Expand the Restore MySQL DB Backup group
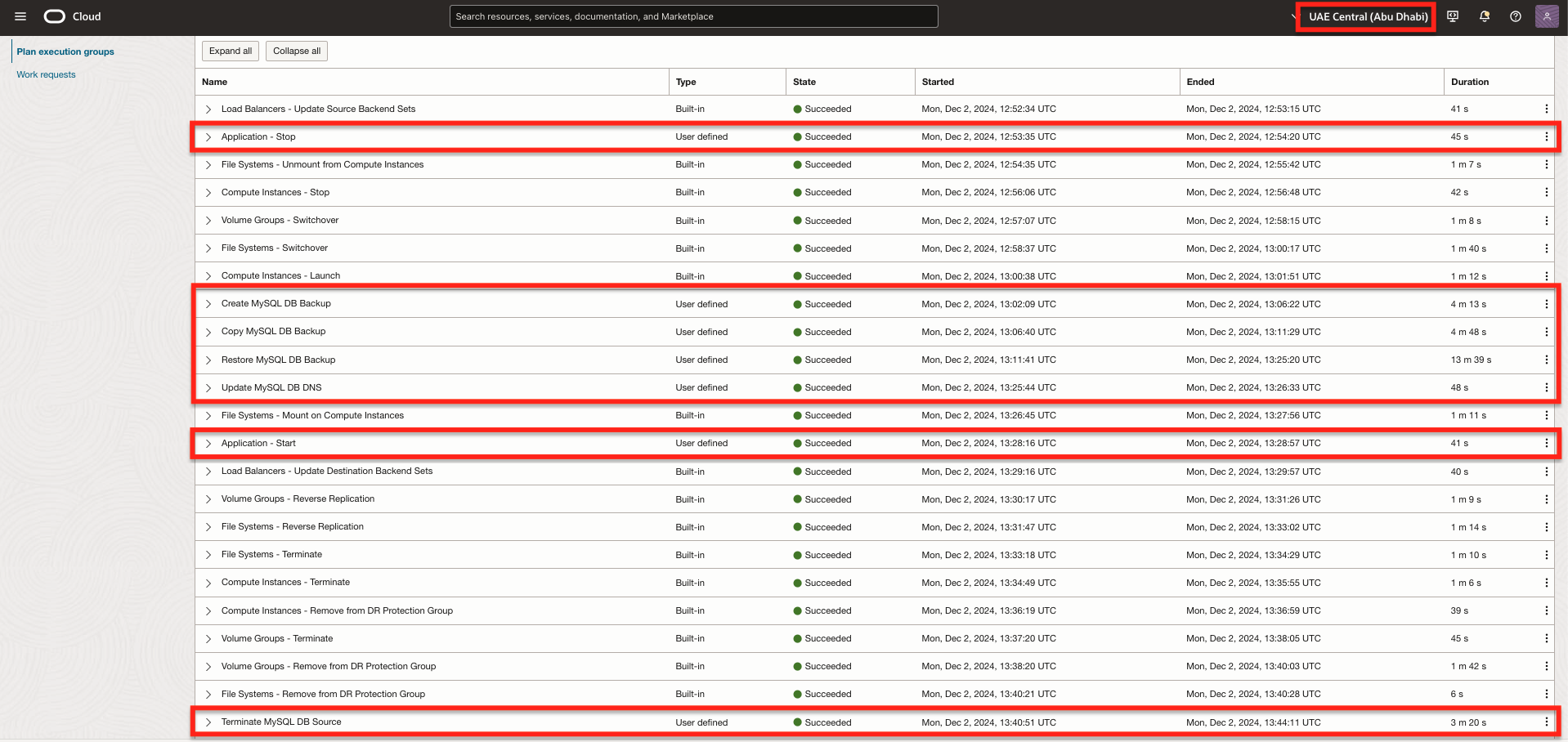Screen dimensions: 1568x742 (208, 360)
